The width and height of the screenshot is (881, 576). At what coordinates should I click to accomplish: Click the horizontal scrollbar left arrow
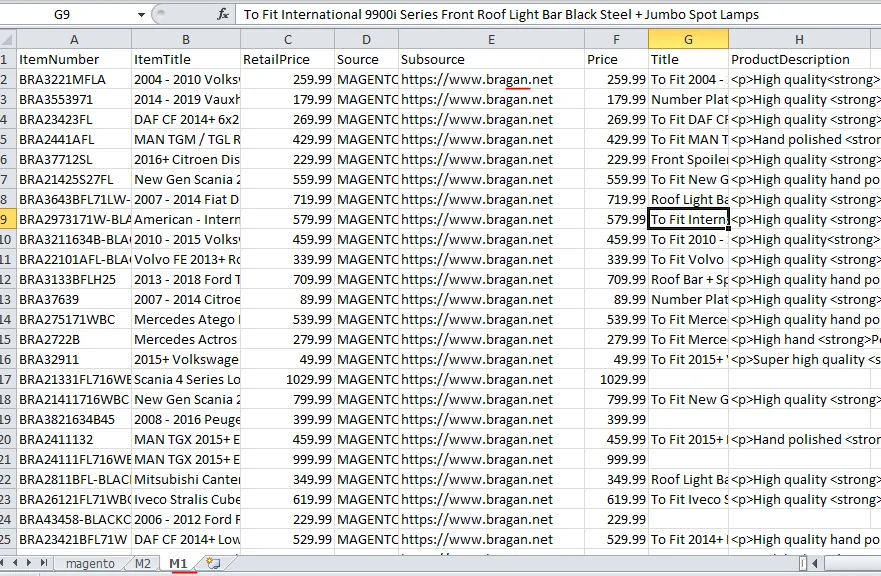click(x=815, y=562)
